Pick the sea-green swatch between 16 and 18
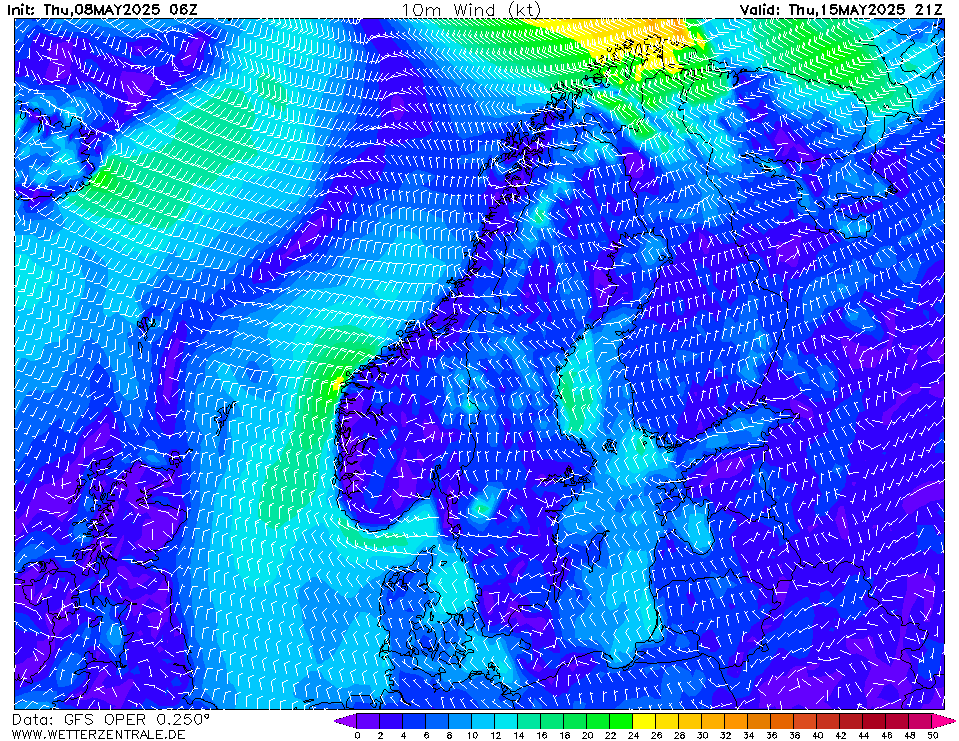The height and width of the screenshot is (741, 959). coord(552,721)
